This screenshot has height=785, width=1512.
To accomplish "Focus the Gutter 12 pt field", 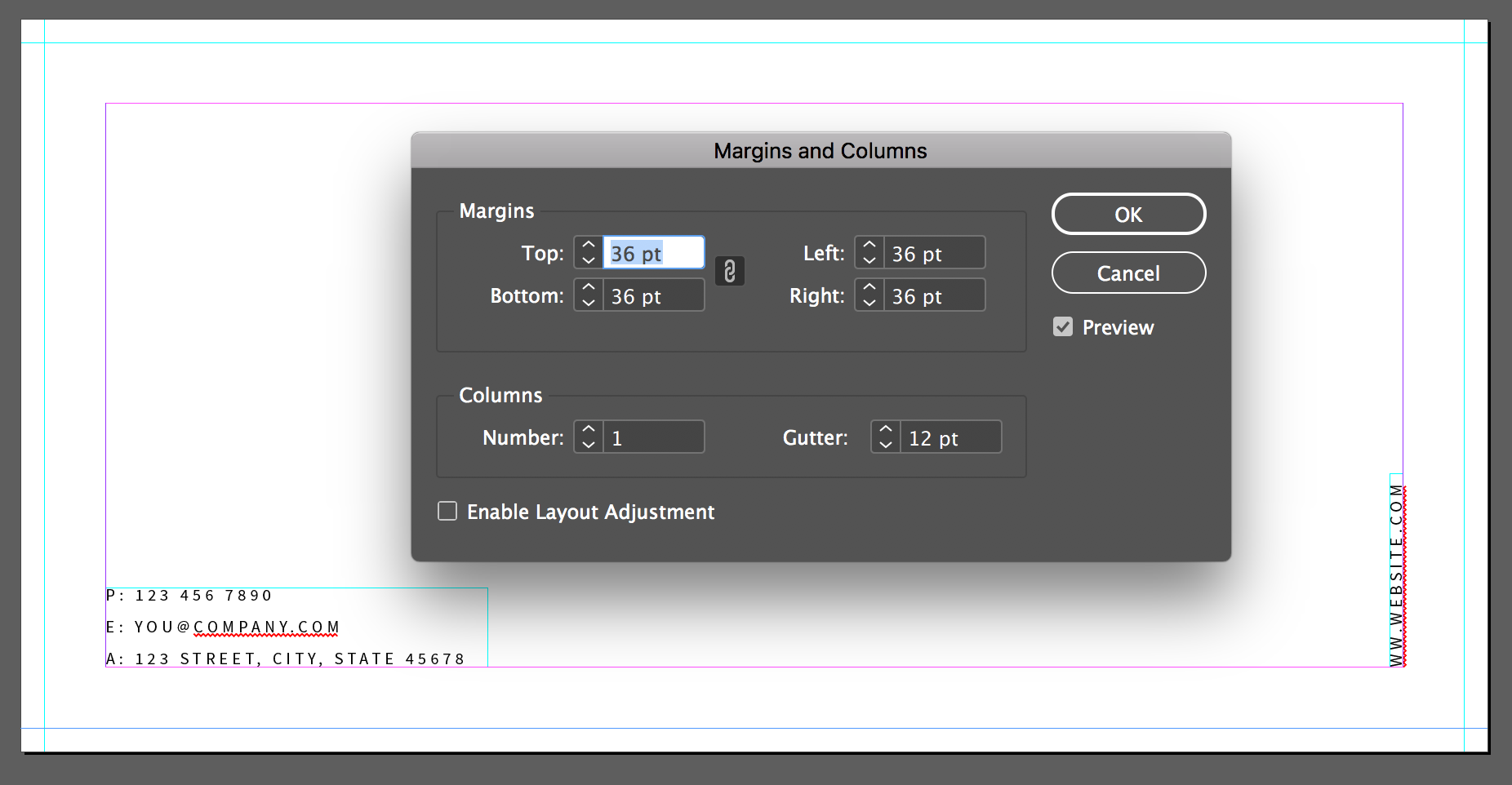I will (x=950, y=437).
